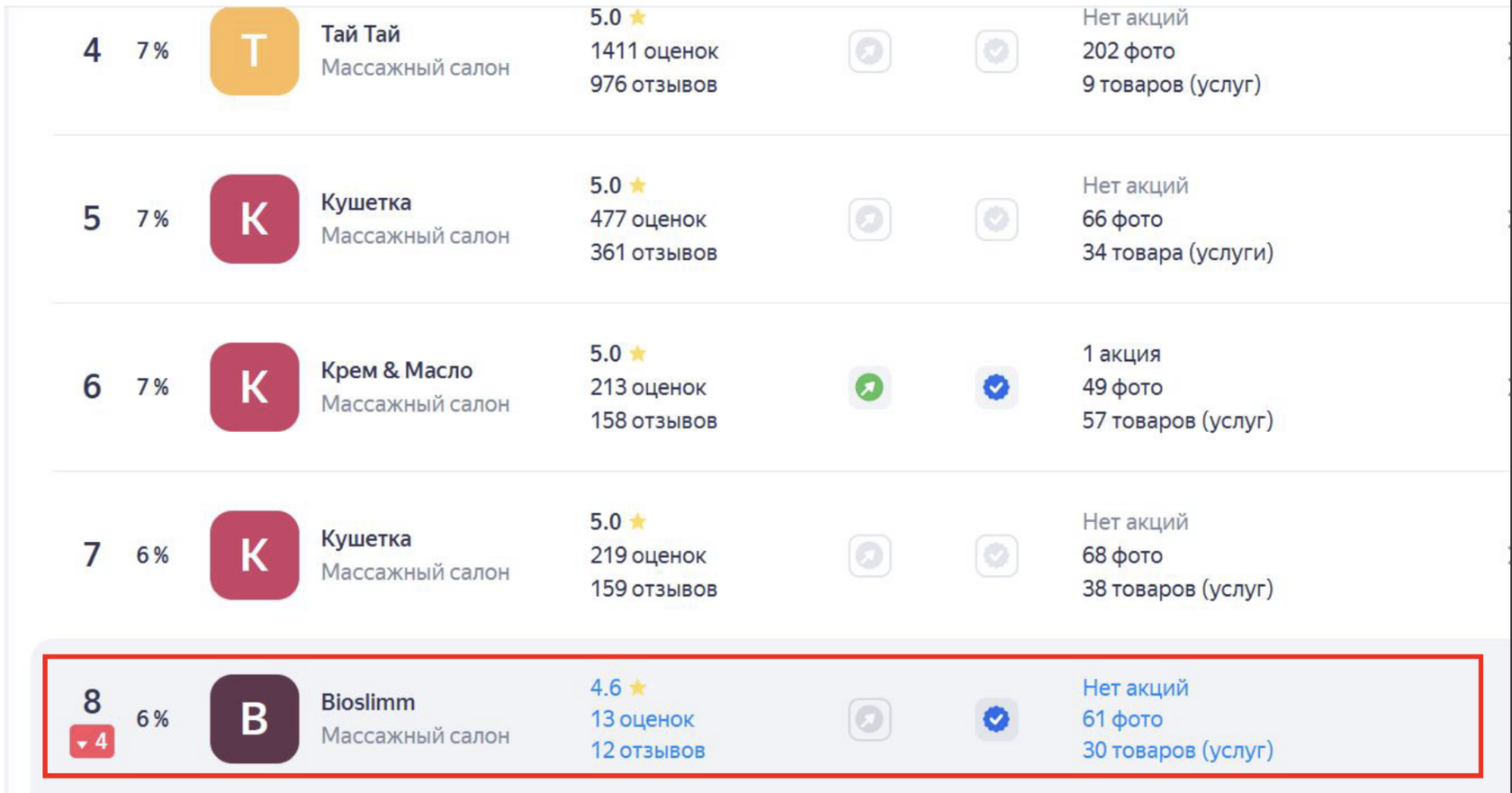Click the orange Тай Тай avatar icon
The image size is (1512, 793).
254,51
